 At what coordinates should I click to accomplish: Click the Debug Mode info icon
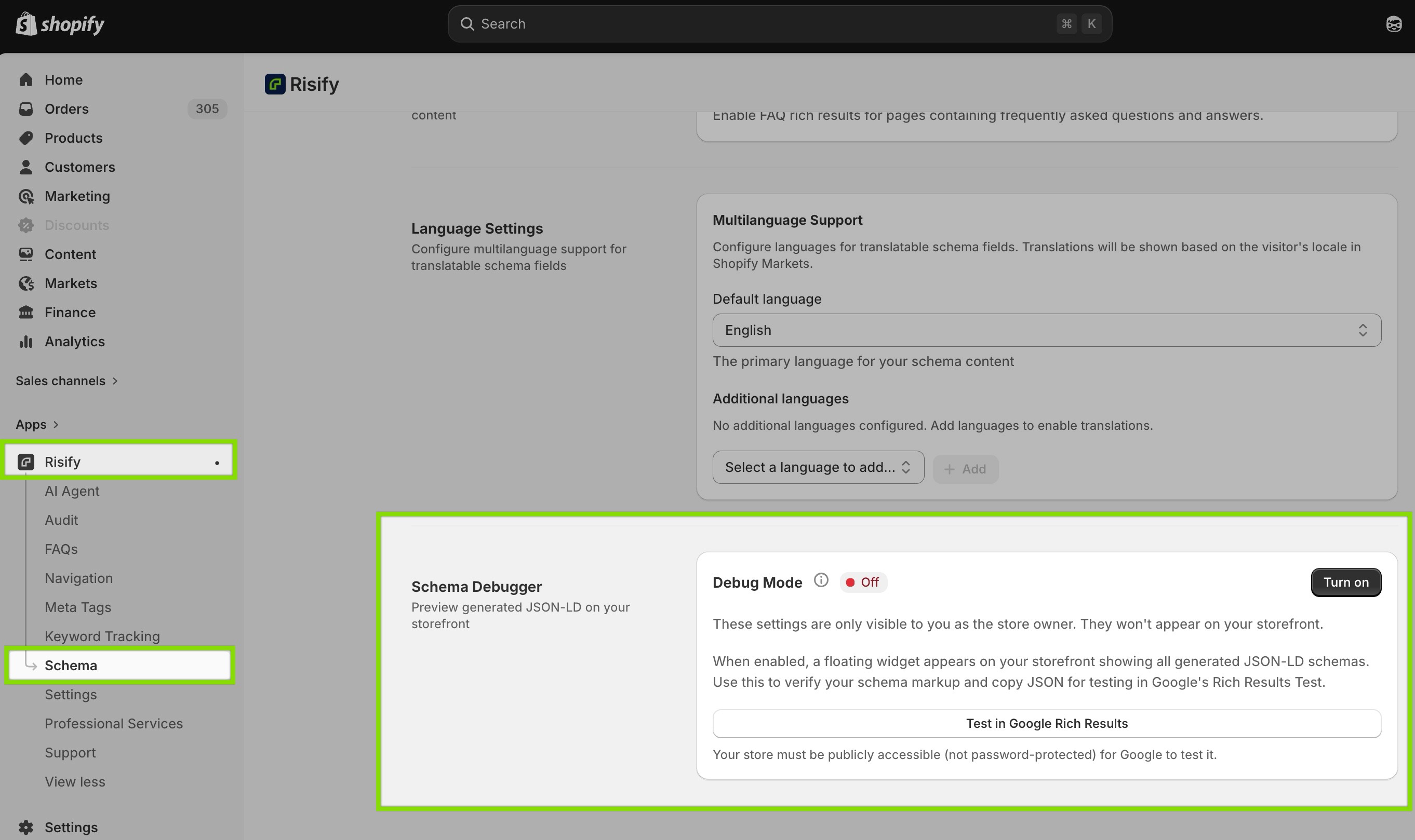820,581
